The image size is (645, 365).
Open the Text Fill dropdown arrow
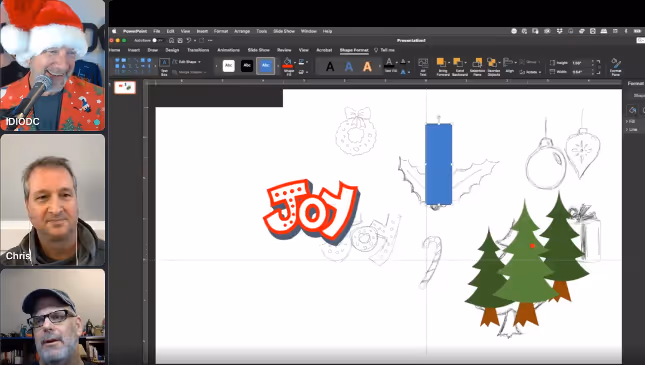(397, 63)
